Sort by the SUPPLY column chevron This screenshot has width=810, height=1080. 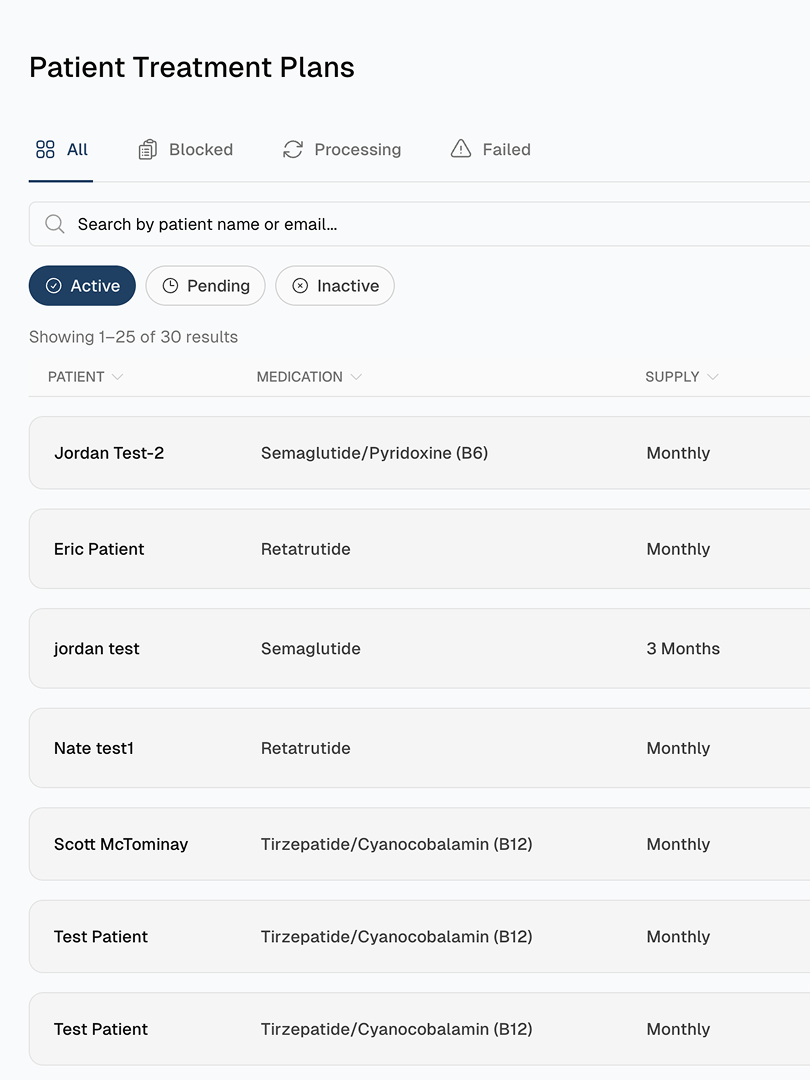pyautogui.click(x=713, y=377)
